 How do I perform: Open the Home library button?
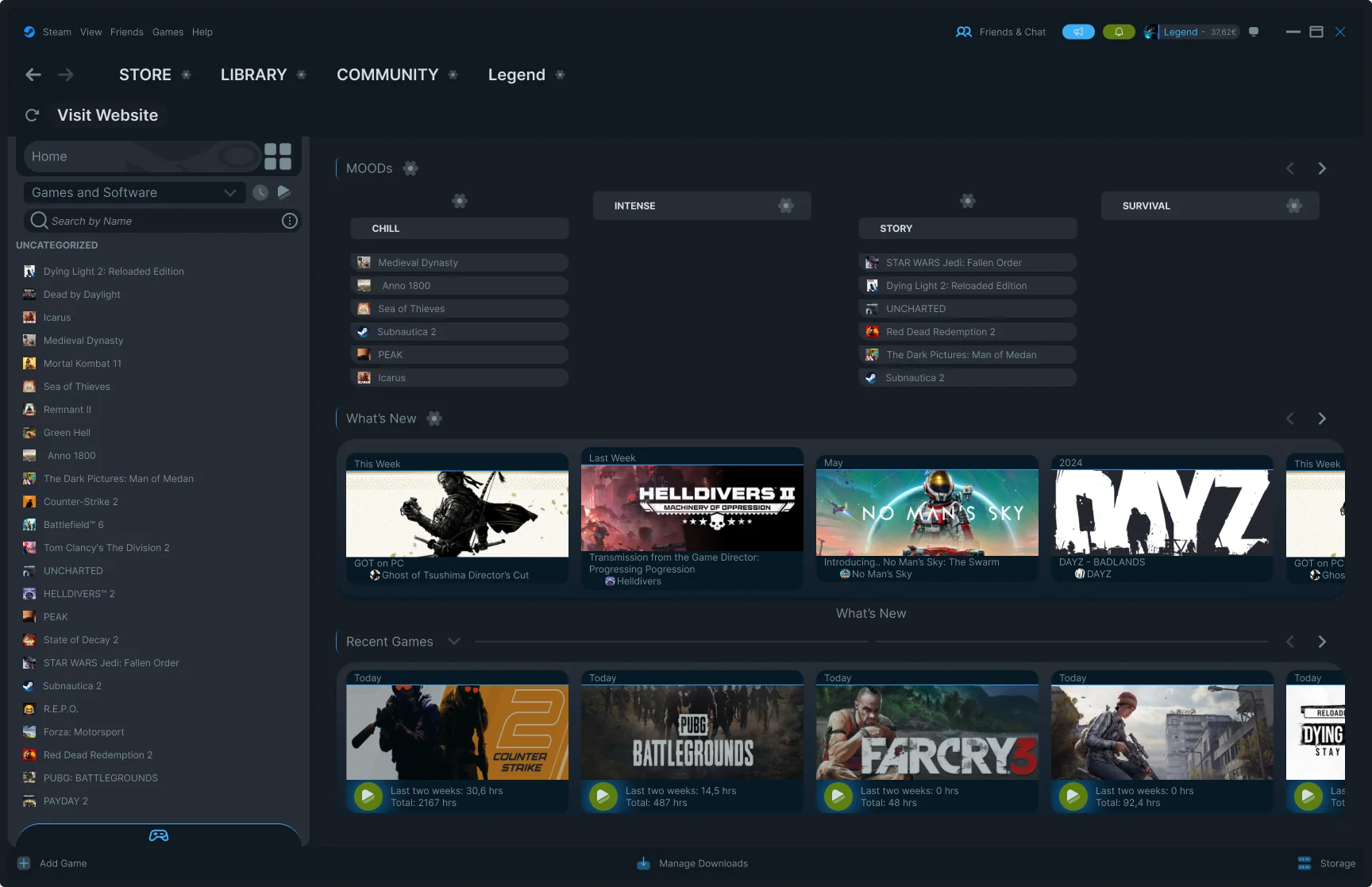[143, 156]
